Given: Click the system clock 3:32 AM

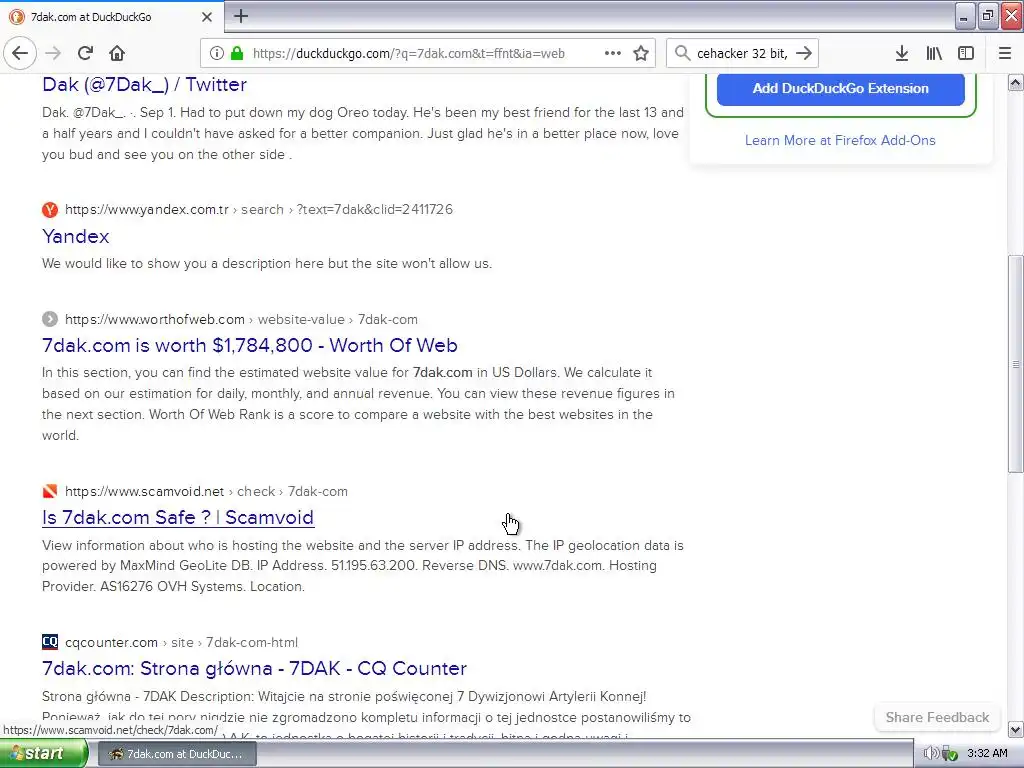Looking at the screenshot, I should (x=987, y=753).
